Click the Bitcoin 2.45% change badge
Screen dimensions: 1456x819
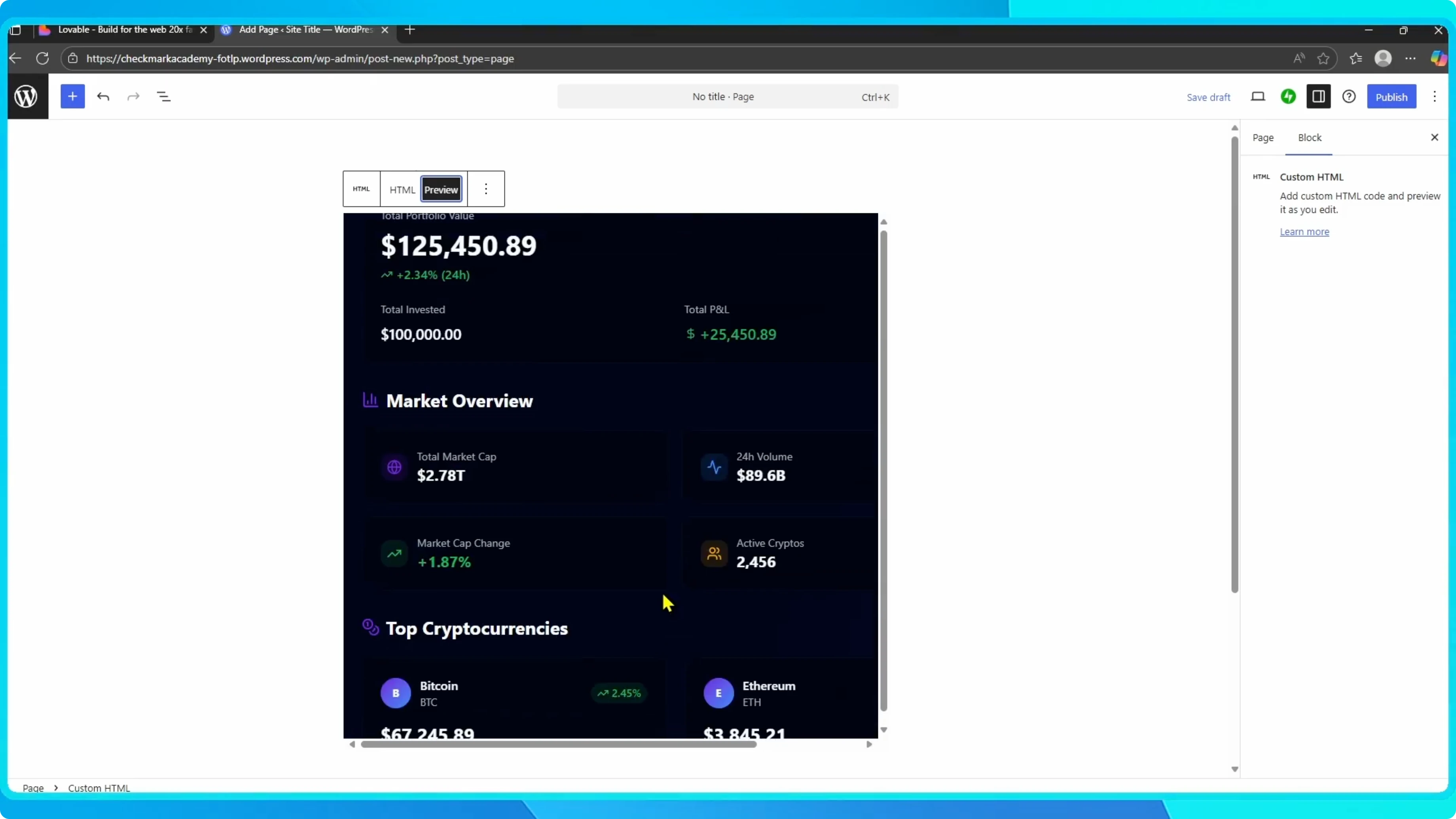620,693
